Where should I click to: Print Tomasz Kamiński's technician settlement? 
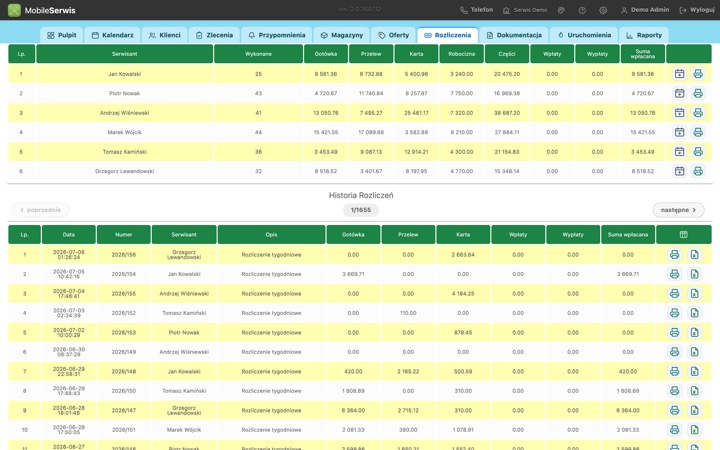click(698, 152)
